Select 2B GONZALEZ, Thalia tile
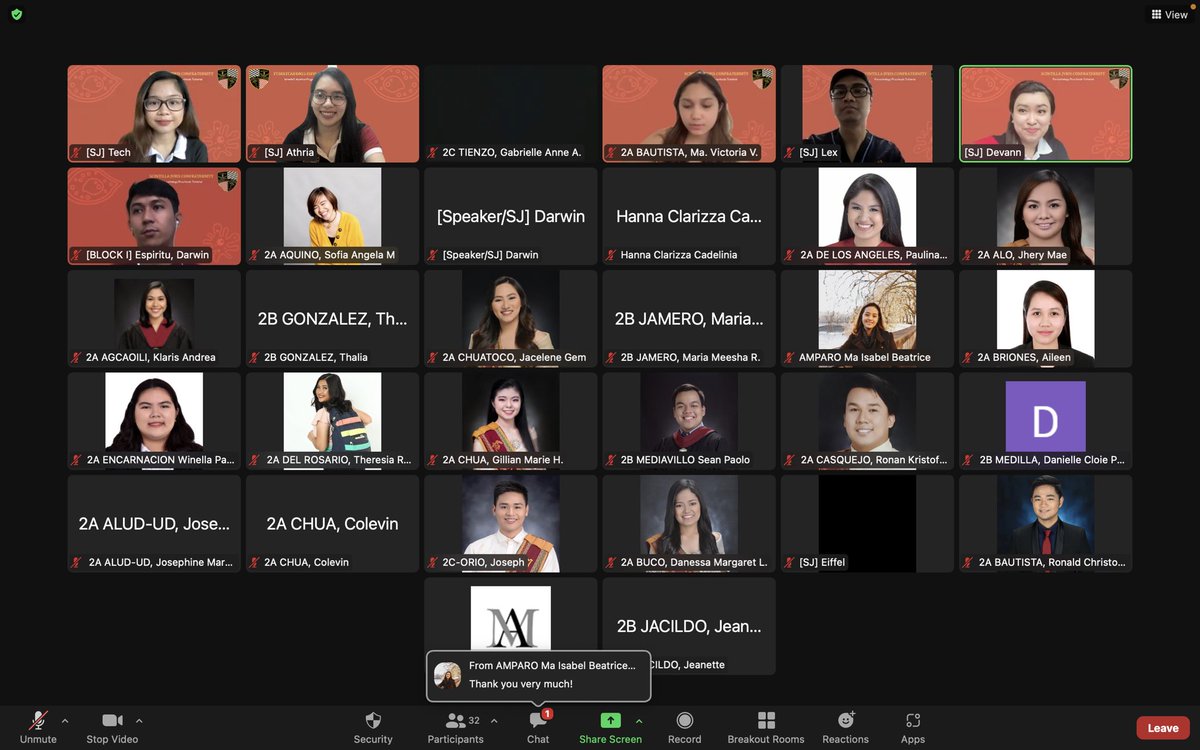The height and width of the screenshot is (750, 1200). pyautogui.click(x=332, y=319)
